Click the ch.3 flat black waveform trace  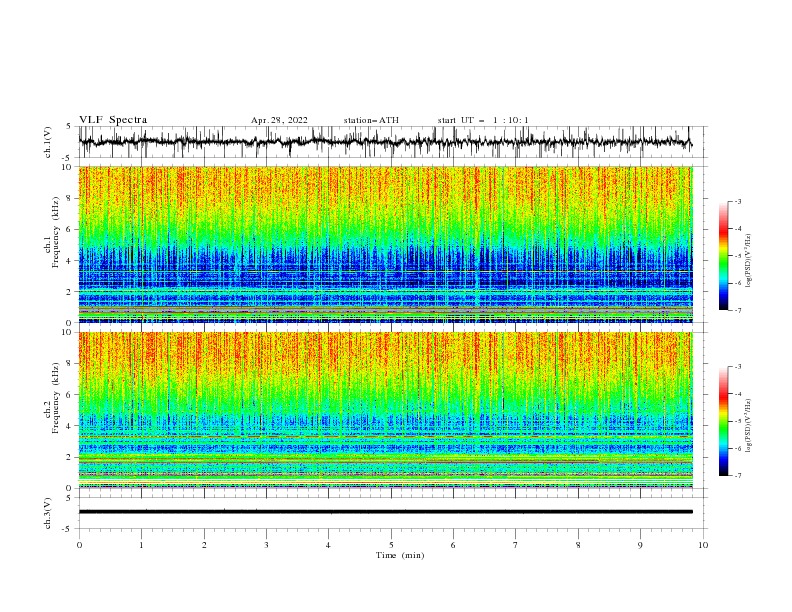(385, 512)
